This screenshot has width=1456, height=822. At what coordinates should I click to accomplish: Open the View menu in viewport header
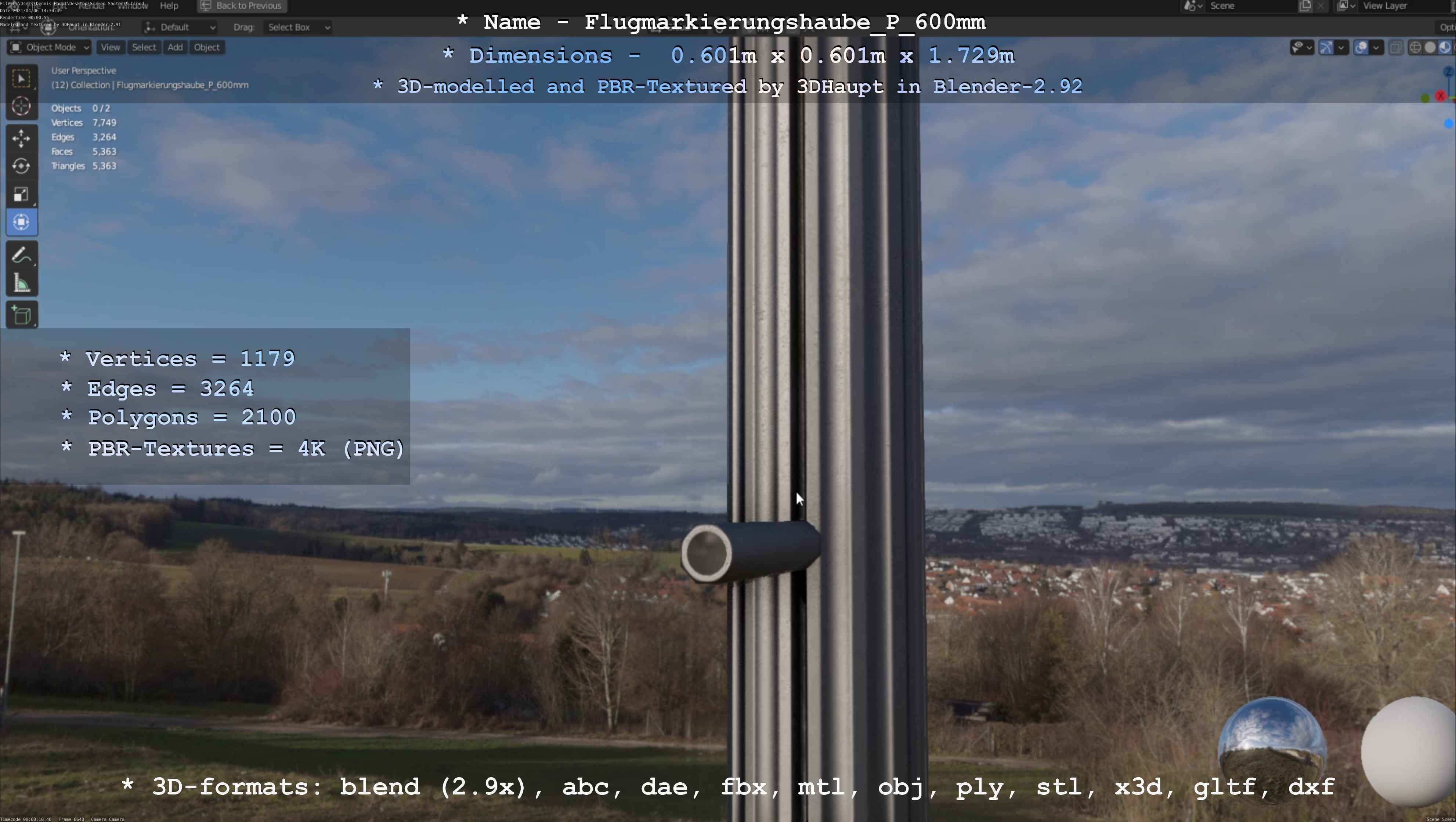pyautogui.click(x=110, y=47)
